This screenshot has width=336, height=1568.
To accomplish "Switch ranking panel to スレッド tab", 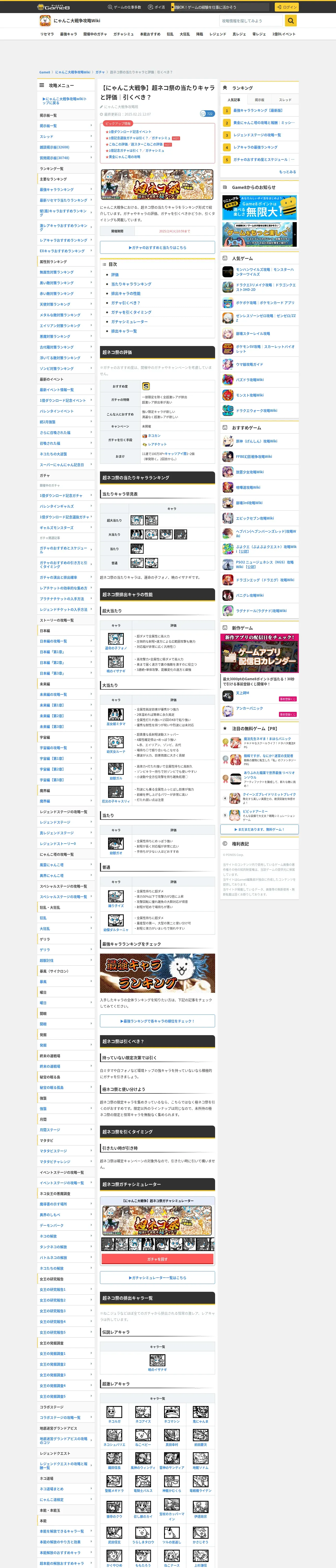I will click(285, 100).
